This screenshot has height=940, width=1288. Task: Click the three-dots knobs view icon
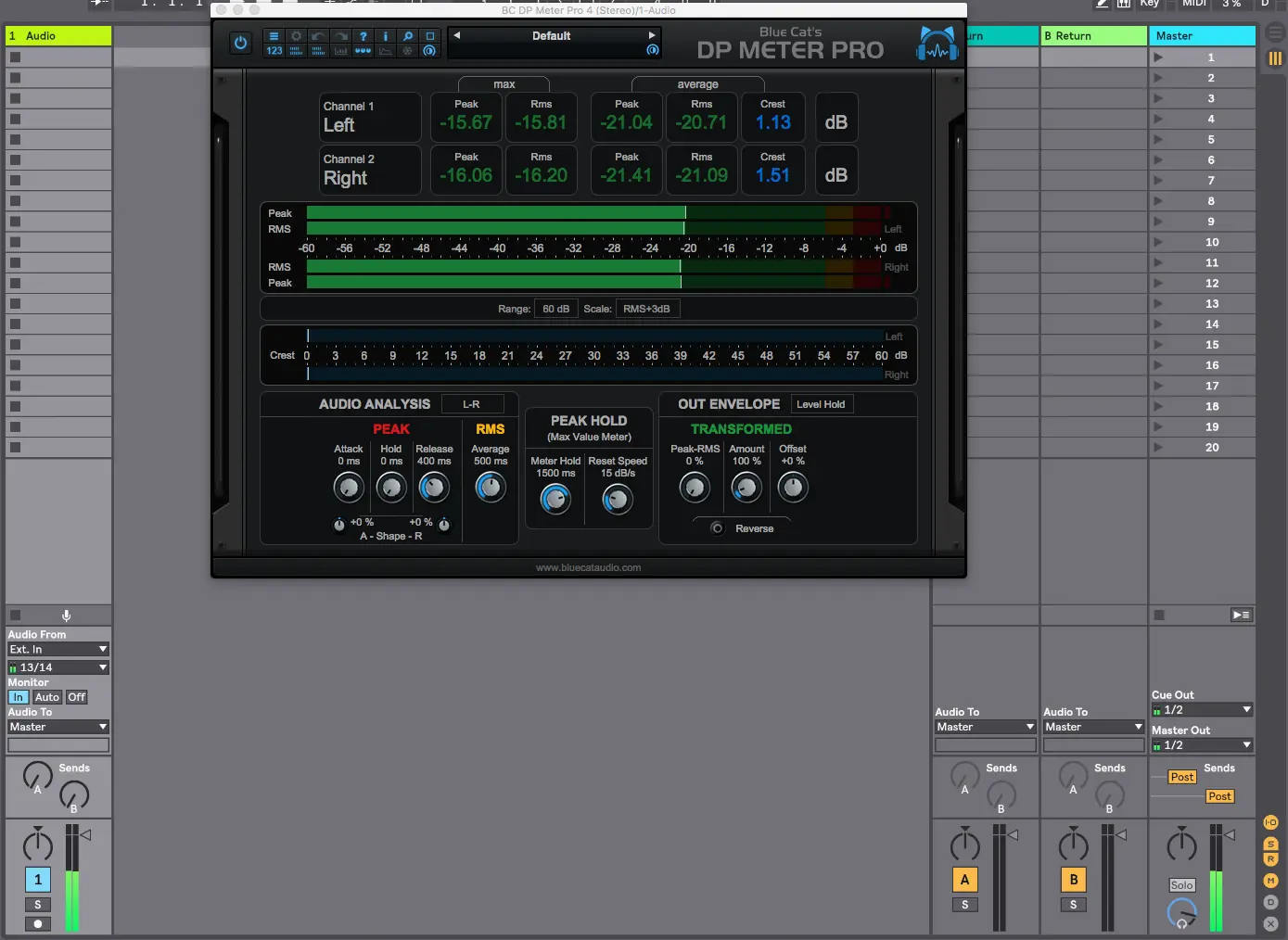pos(363,51)
